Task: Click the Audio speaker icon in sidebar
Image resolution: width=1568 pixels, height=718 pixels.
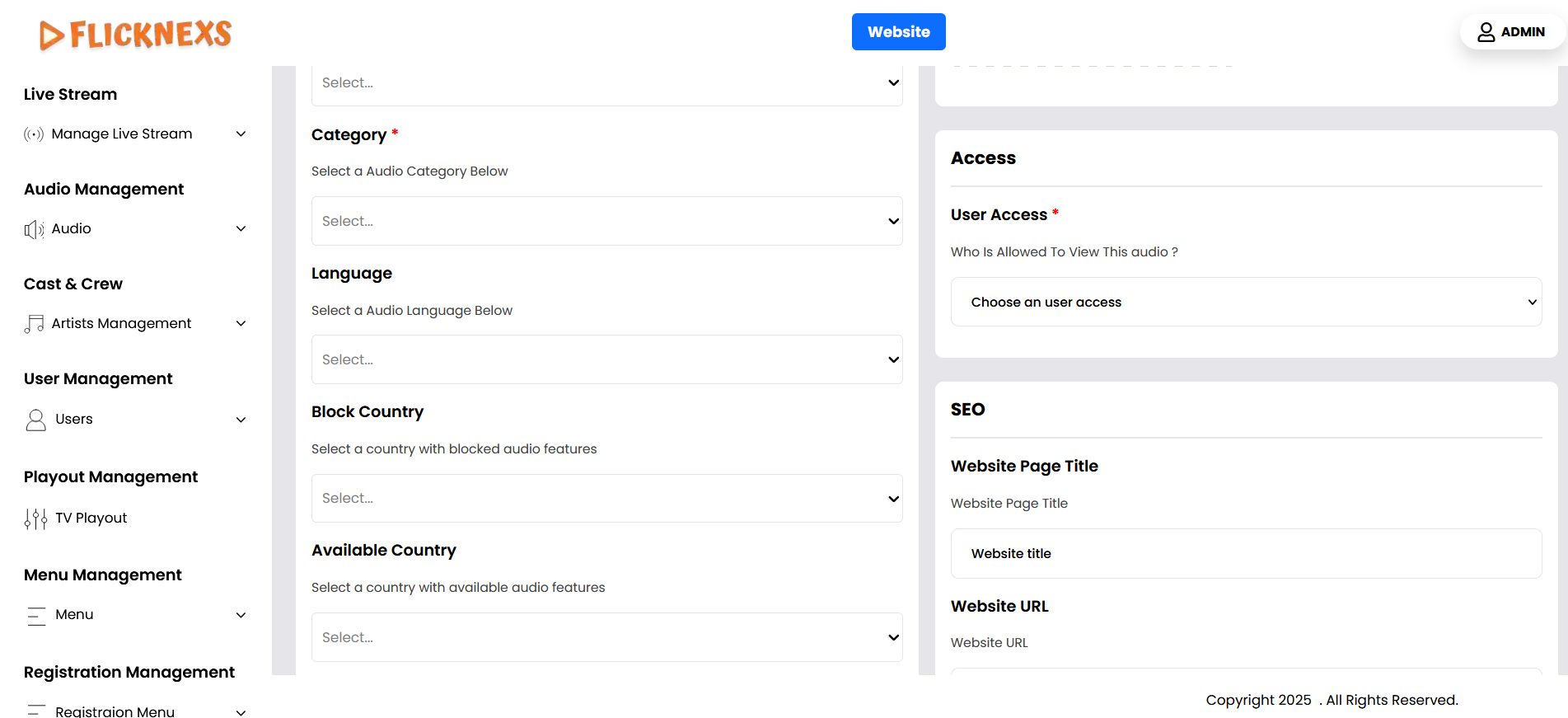Action: click(x=34, y=229)
